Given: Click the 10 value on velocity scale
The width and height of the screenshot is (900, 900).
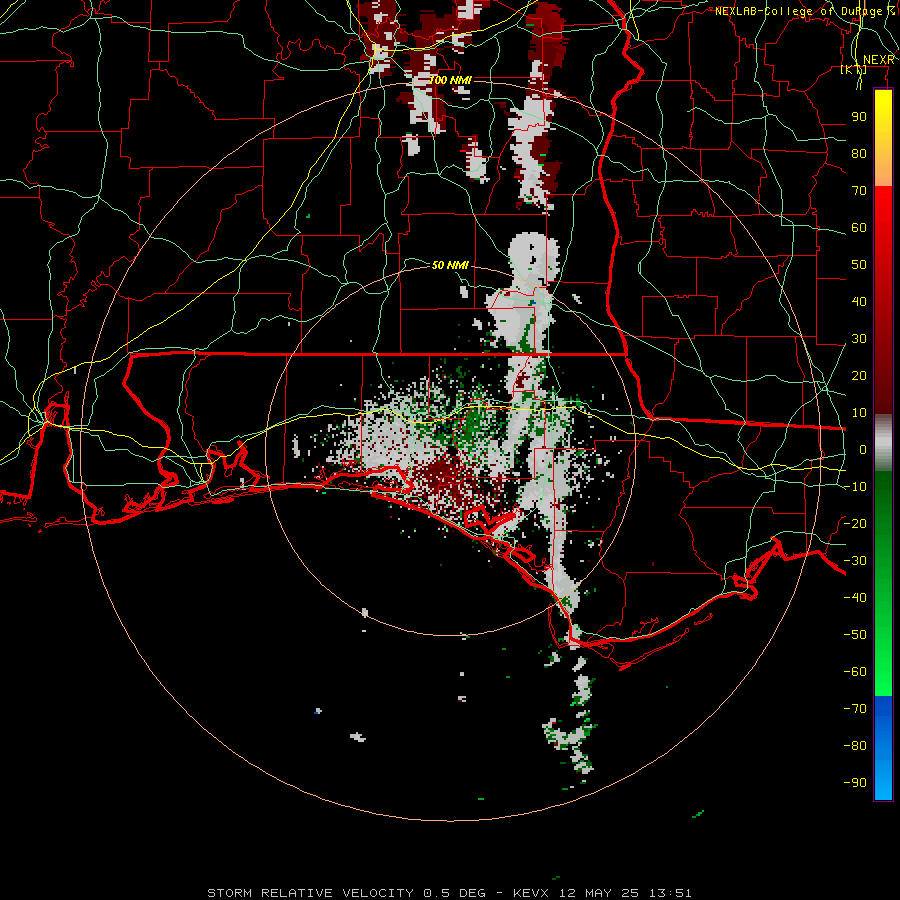Looking at the screenshot, I should pyautogui.click(x=859, y=413).
